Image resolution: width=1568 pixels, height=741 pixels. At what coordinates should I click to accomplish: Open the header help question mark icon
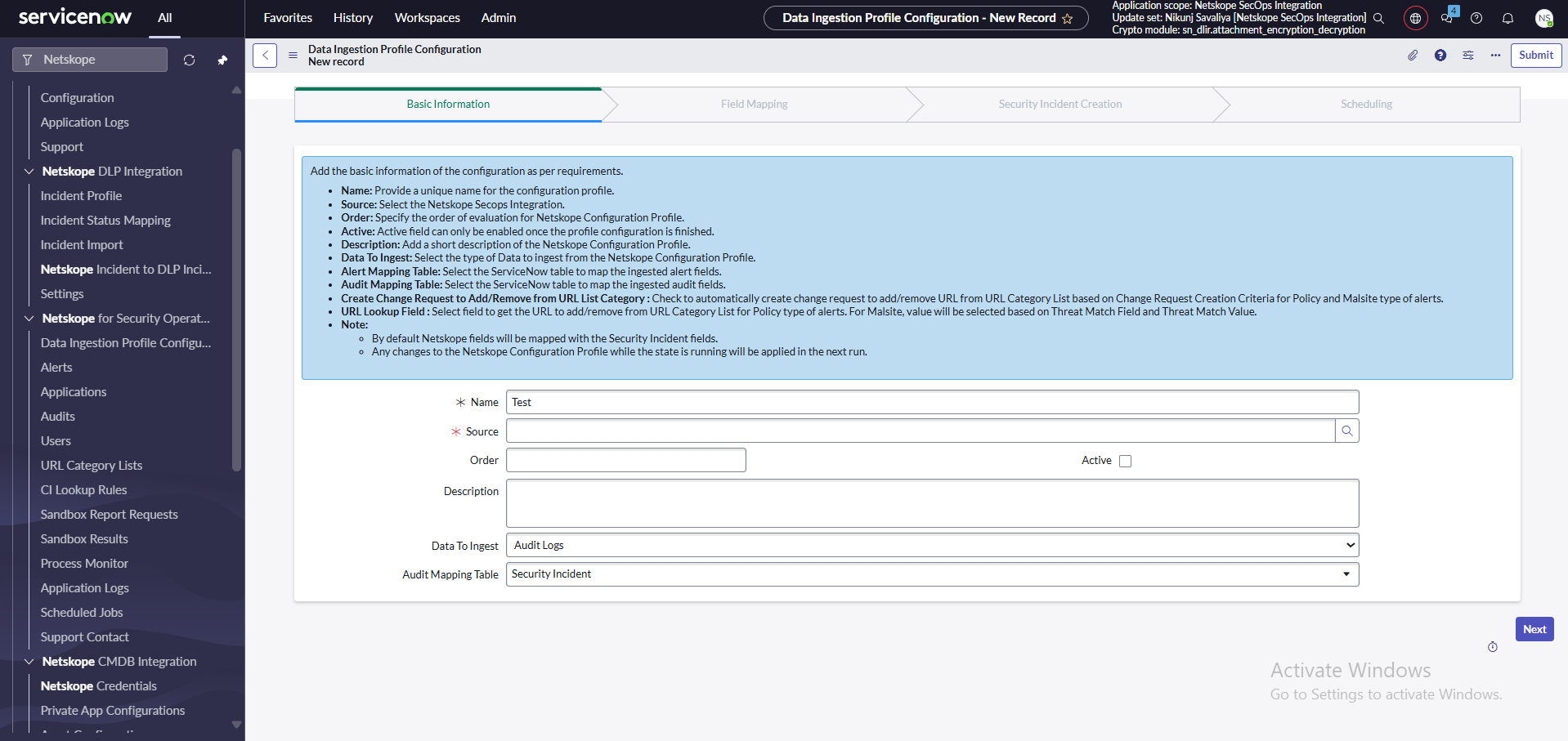[x=1476, y=18]
